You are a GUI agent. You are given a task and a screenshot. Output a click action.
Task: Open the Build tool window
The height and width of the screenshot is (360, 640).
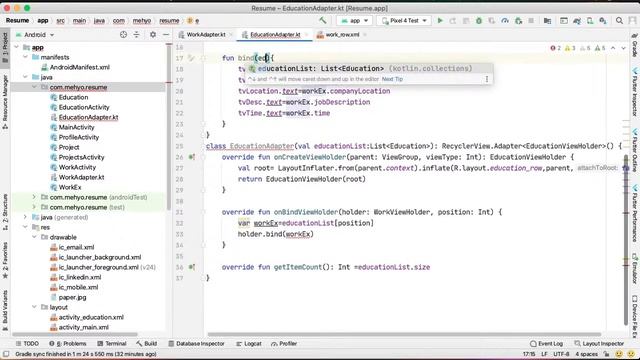(147, 344)
